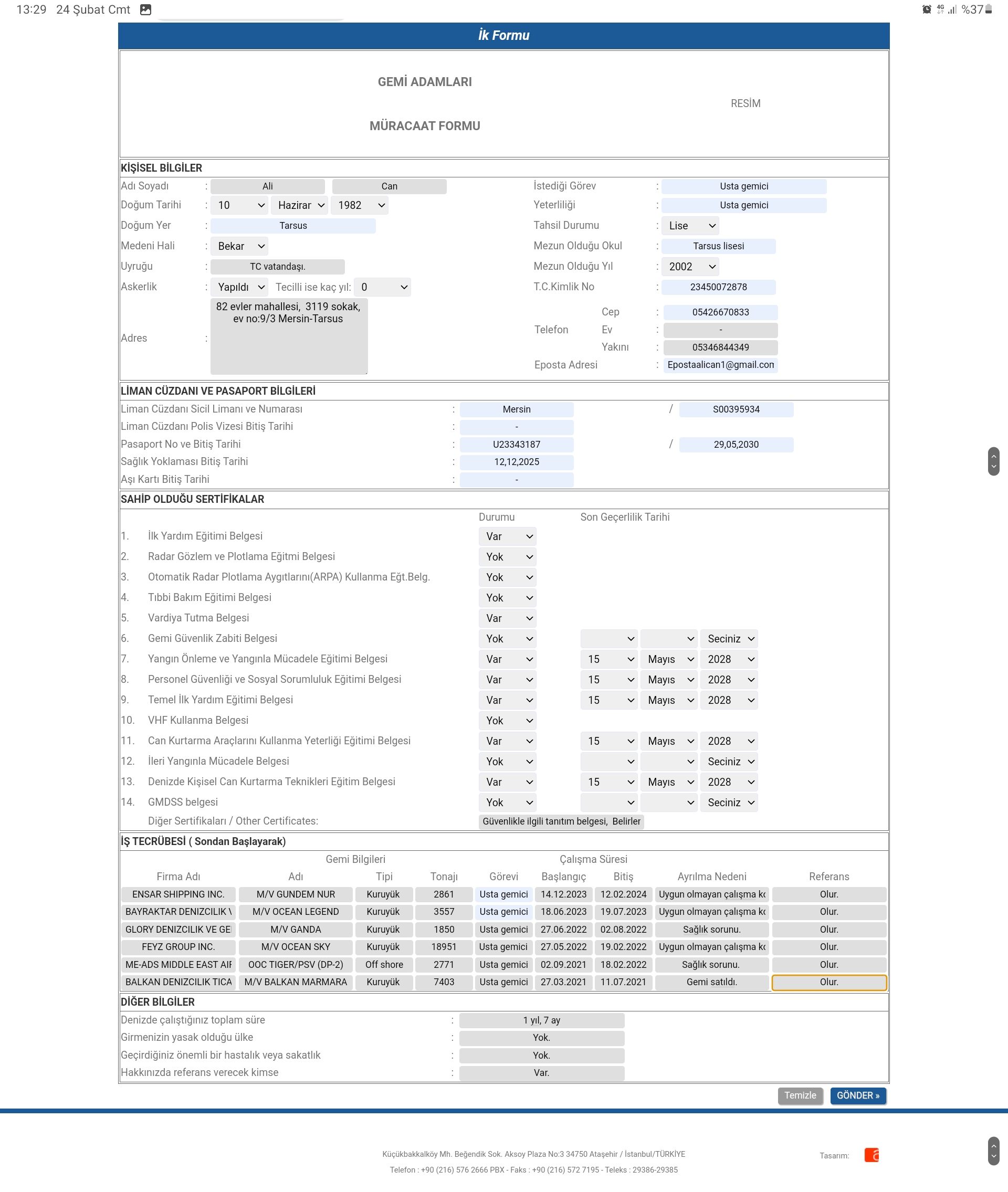Open Mezun Olduğu Yıl 2002 dropdown

tap(690, 267)
